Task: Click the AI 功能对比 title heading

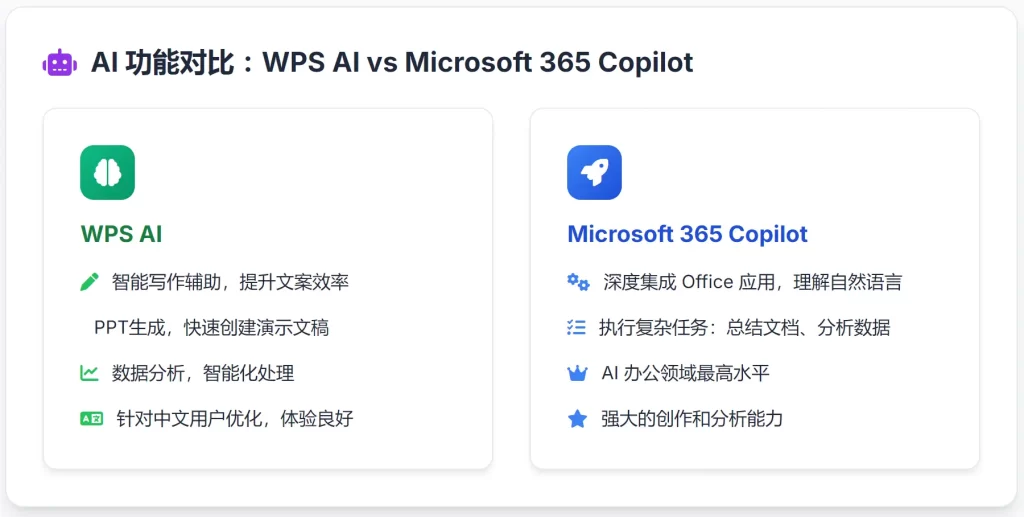Action: click(391, 62)
